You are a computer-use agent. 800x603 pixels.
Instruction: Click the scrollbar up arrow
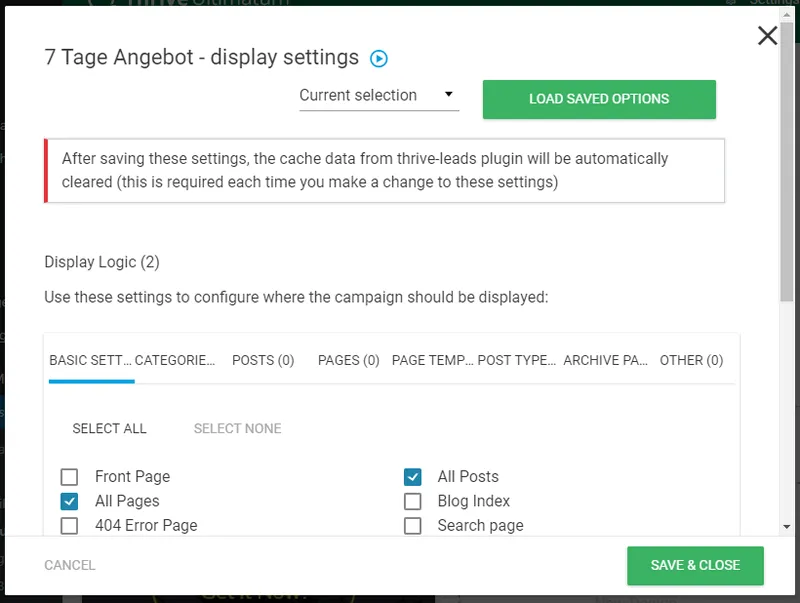click(x=786, y=14)
